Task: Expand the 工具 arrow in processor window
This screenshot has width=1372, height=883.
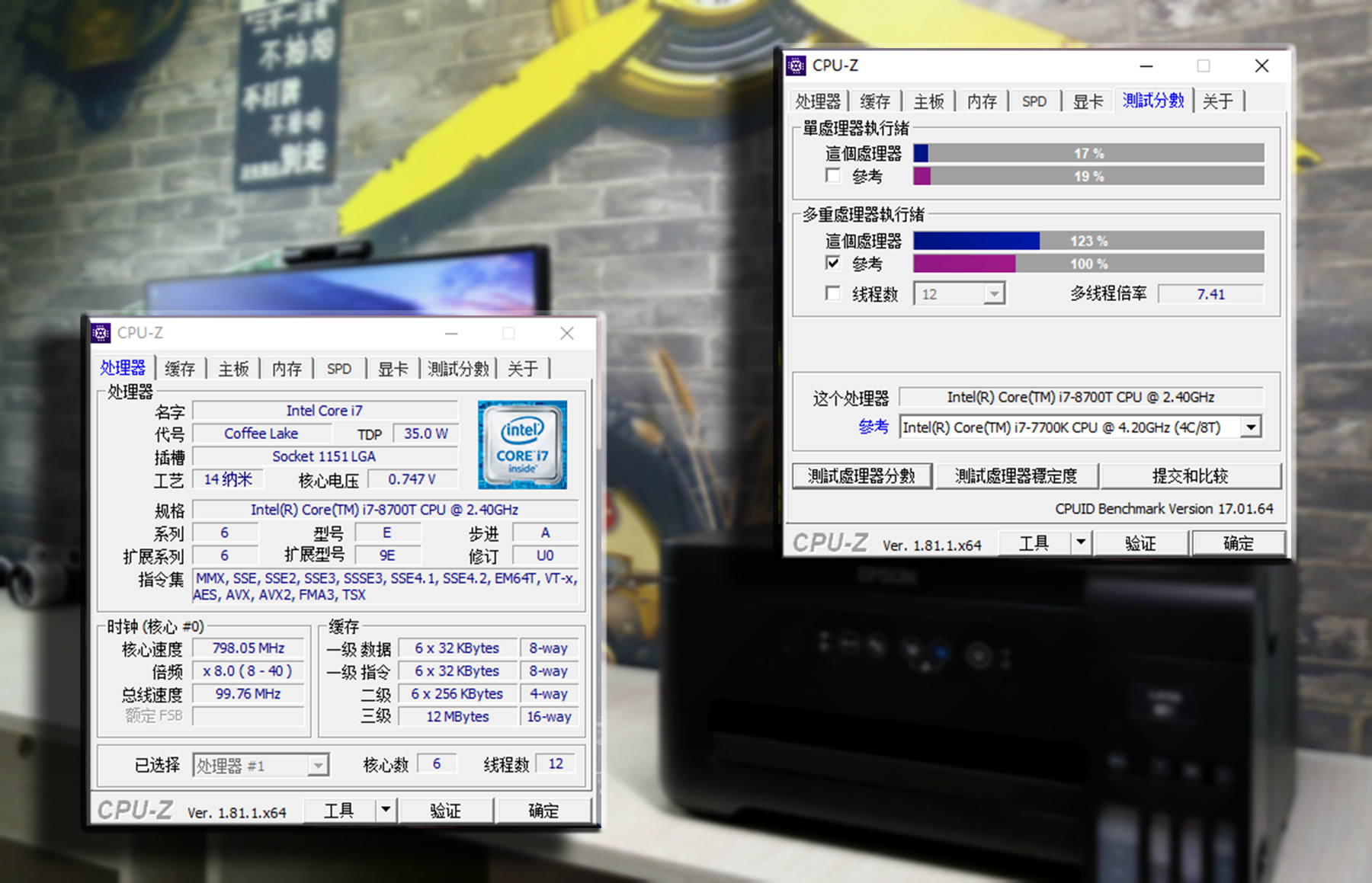Action: coord(386,811)
